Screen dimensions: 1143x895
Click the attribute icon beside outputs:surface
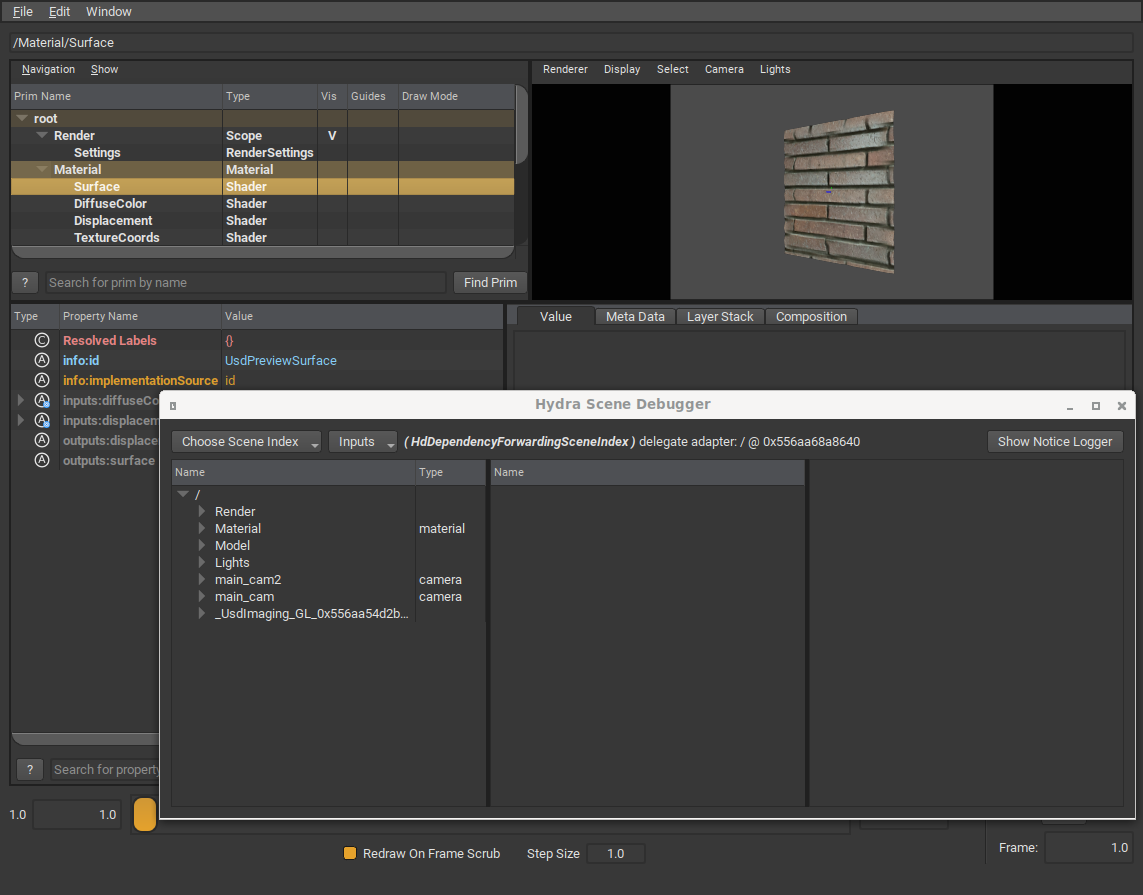42,460
